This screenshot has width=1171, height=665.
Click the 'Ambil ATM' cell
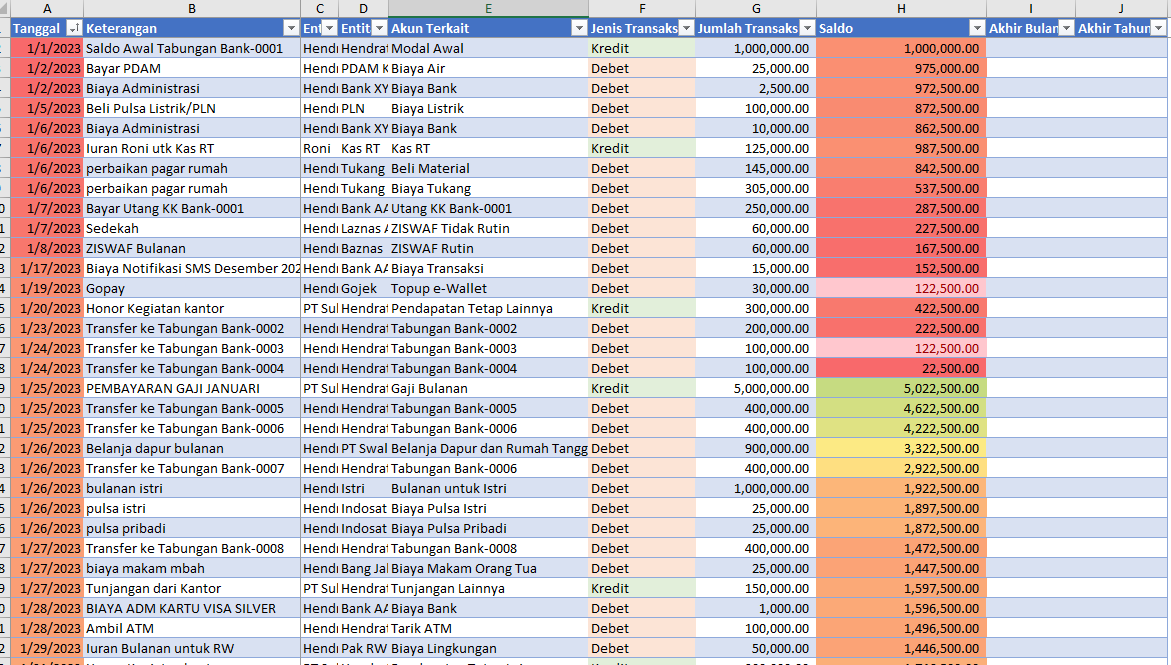tap(192, 628)
